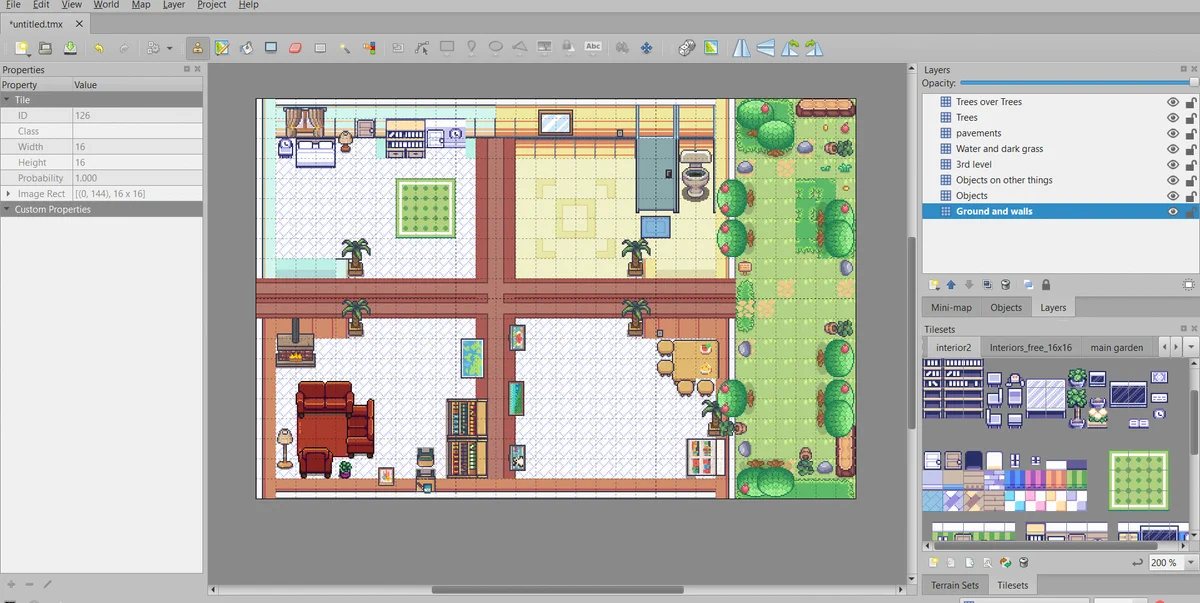Select the green rug tile in tileset
Image resolution: width=1200 pixels, height=603 pixels.
[x=1139, y=480]
